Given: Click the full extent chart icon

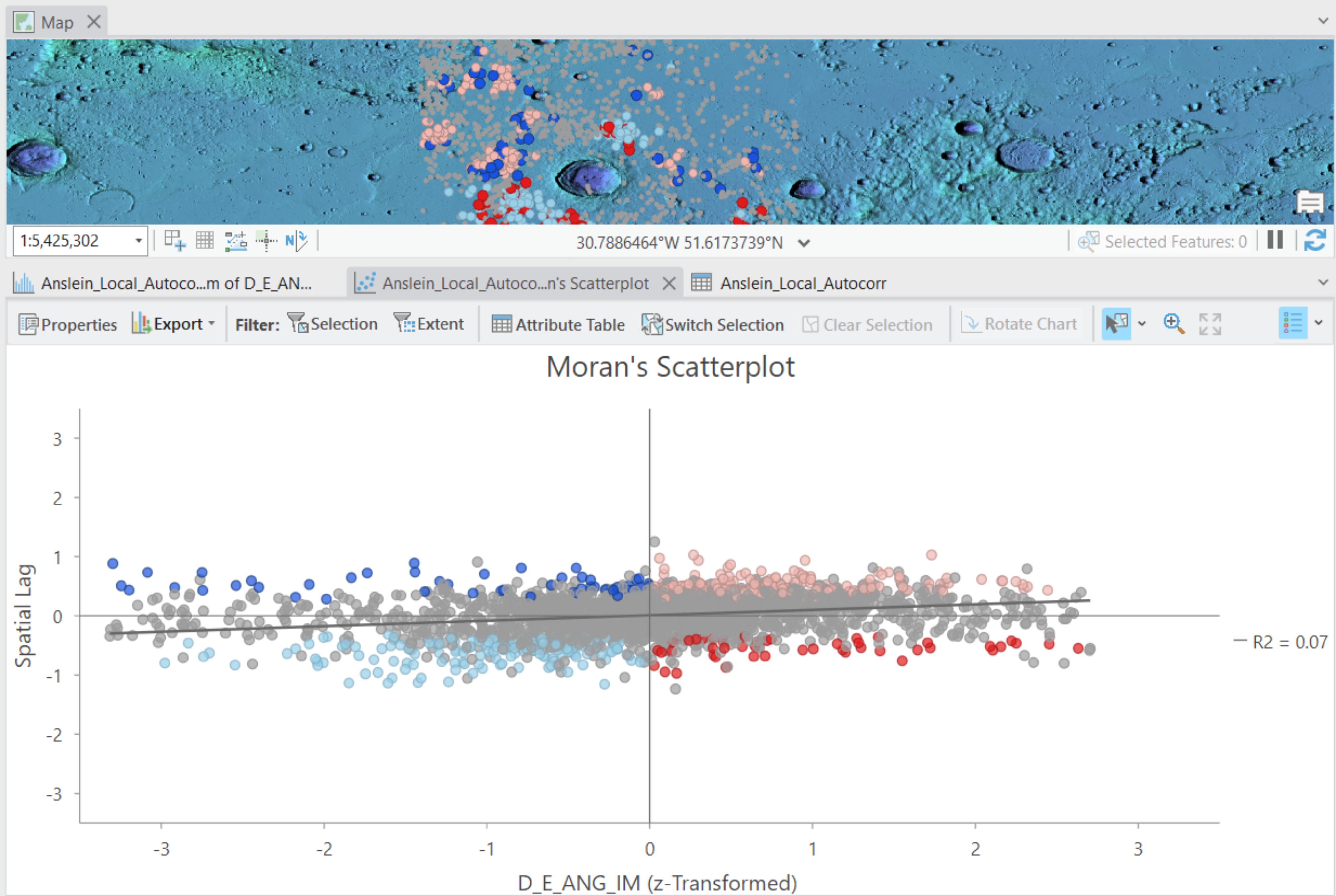Looking at the screenshot, I should click(1210, 324).
